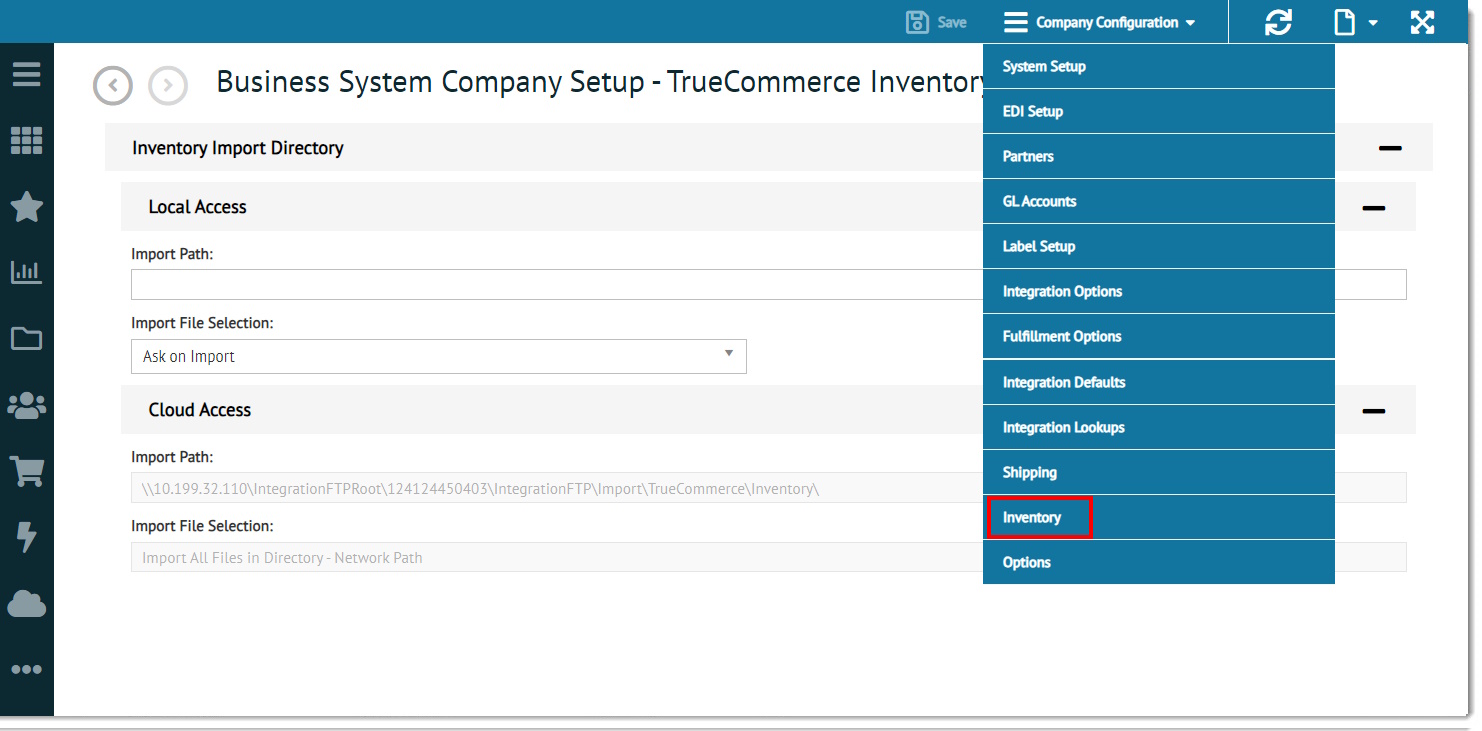Open the lightning bolt icon
Viewport: 1482px width, 731px height.
click(x=26, y=537)
